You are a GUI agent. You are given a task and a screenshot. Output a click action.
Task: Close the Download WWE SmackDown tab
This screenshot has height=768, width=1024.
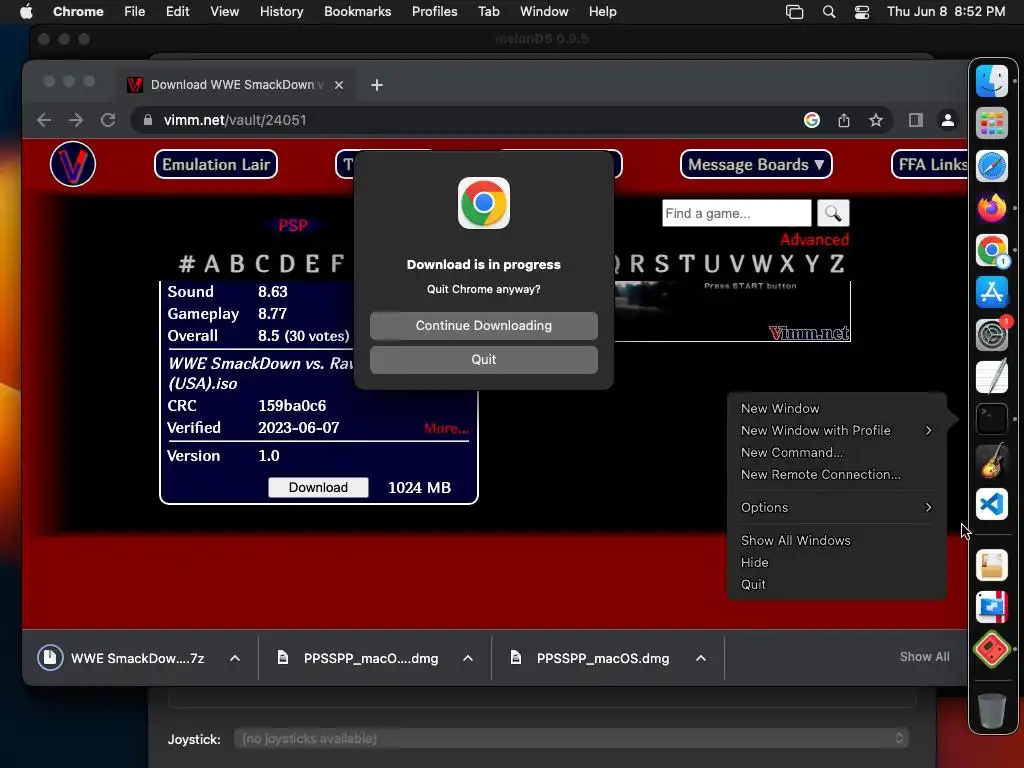339,85
